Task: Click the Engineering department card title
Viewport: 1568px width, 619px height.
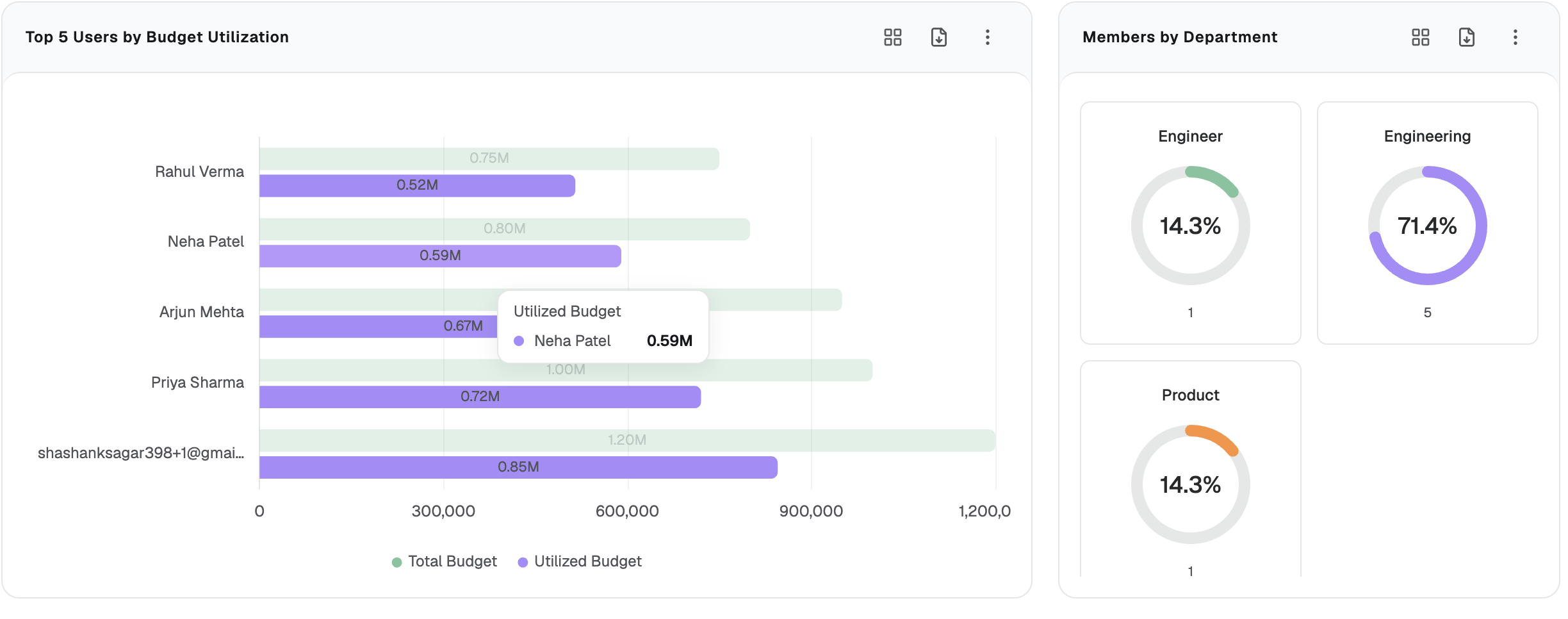Action: click(x=1427, y=136)
